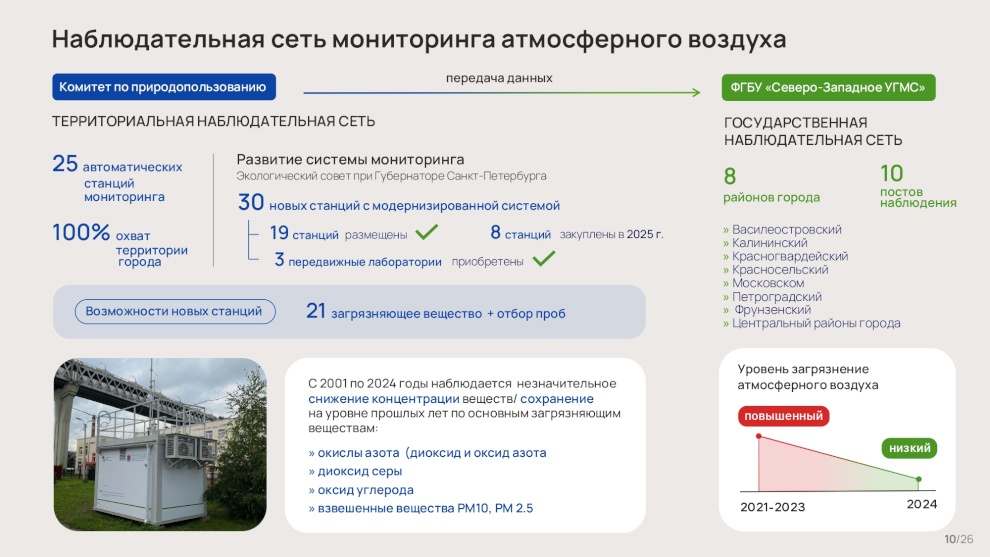Click the monitoring station photo
Screen dimensions: 990x557
point(160,444)
